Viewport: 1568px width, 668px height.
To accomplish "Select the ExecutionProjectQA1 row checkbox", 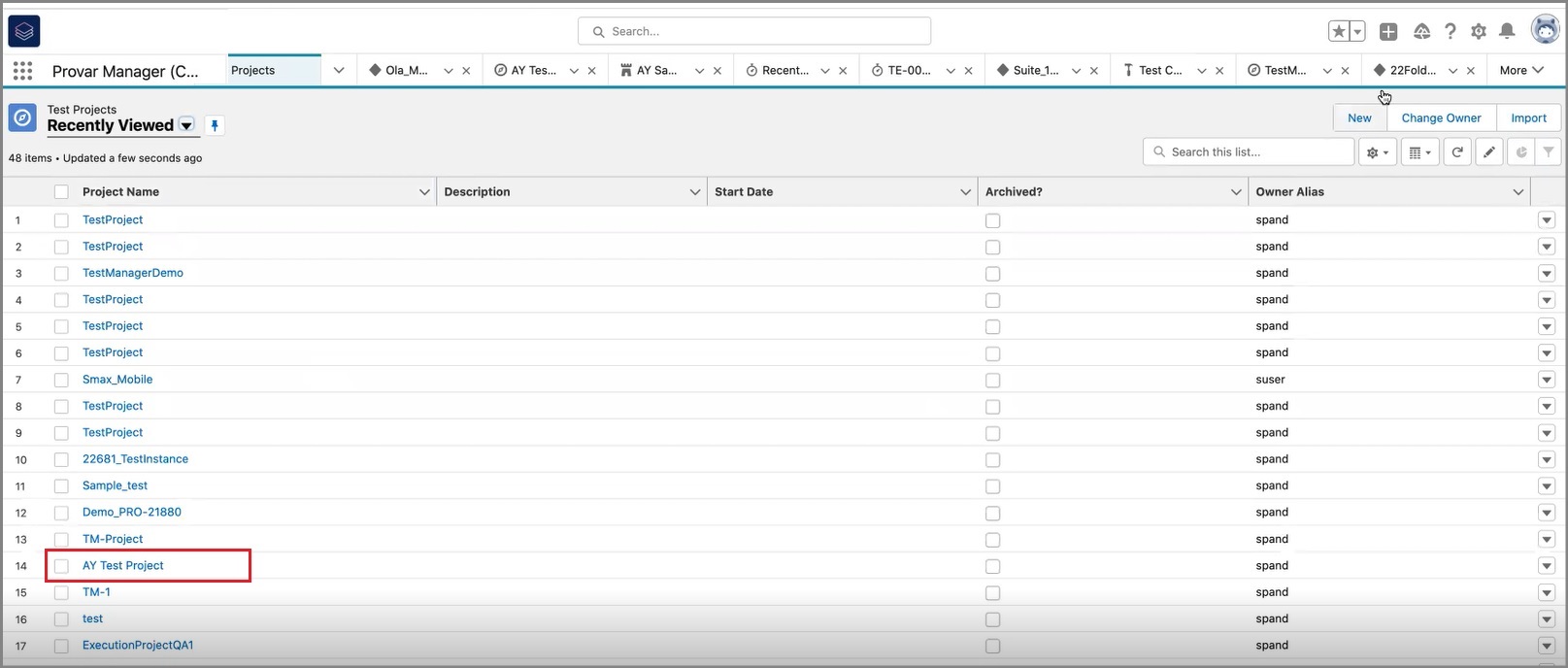I will point(61,646).
